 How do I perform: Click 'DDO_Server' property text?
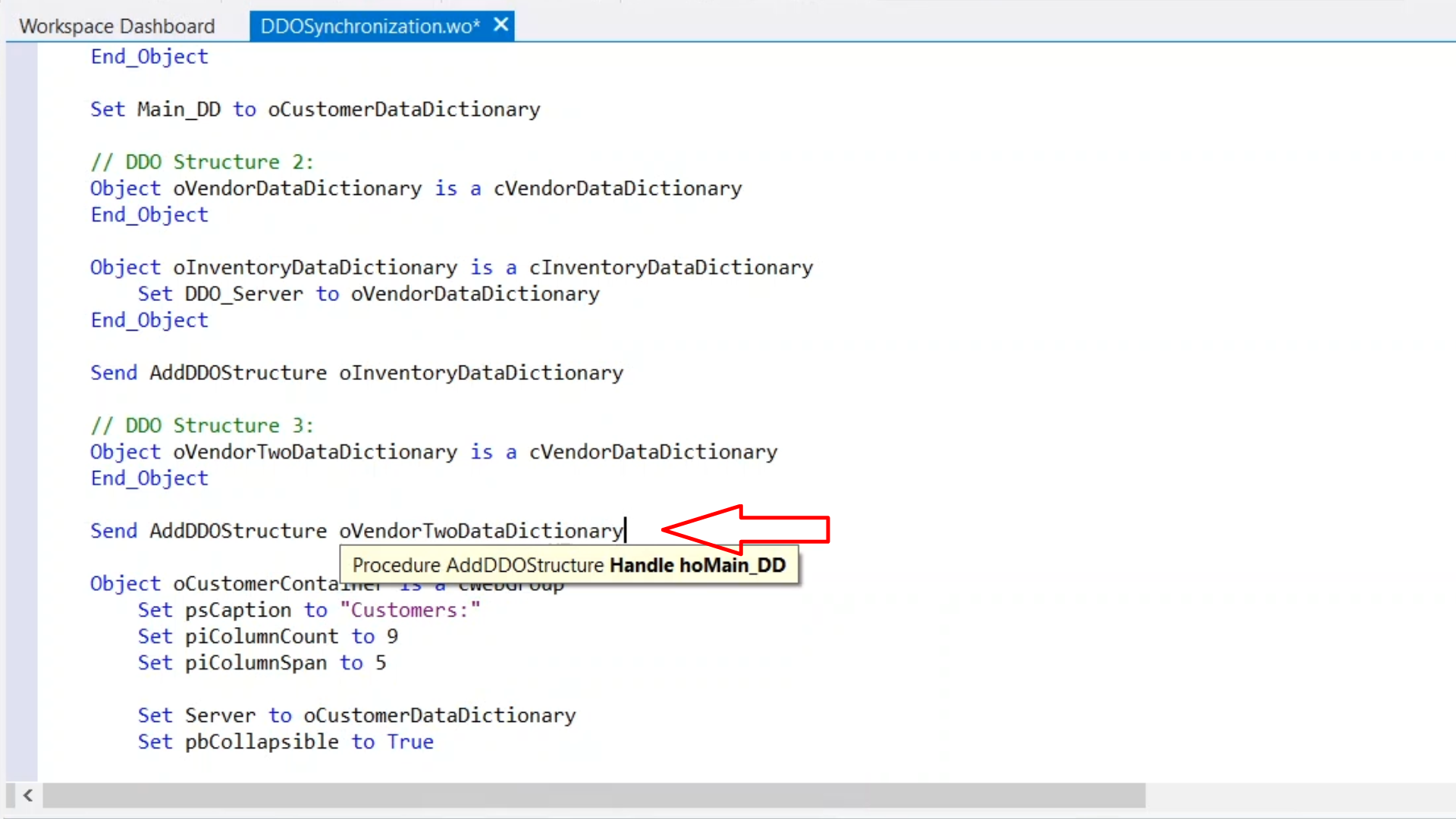coord(243,294)
